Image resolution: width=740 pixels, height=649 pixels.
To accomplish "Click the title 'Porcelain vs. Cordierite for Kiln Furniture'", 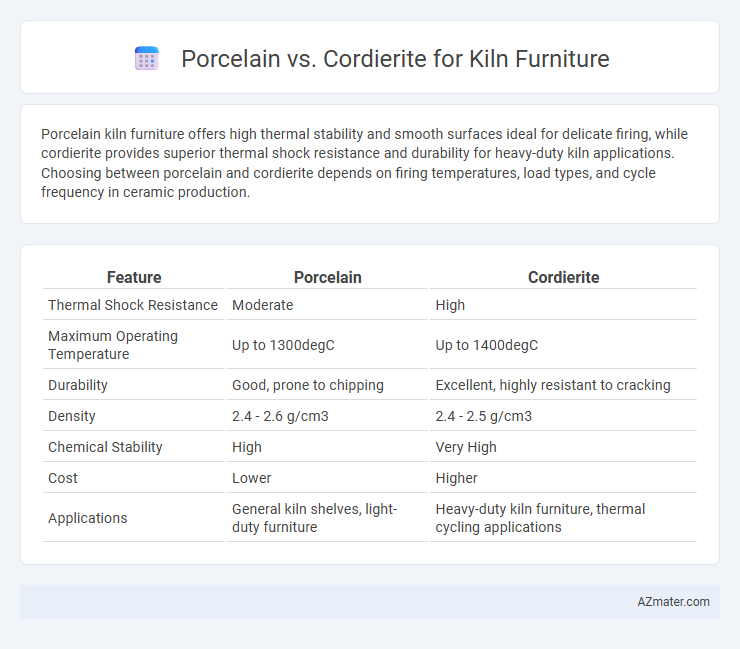I will [395, 59].
